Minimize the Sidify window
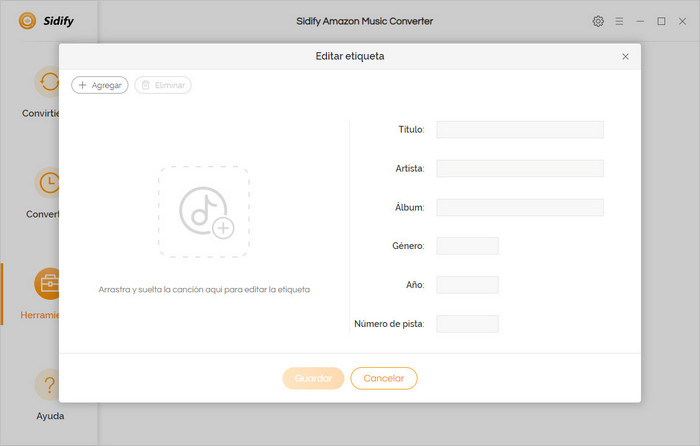The width and height of the screenshot is (700, 446). 640,21
